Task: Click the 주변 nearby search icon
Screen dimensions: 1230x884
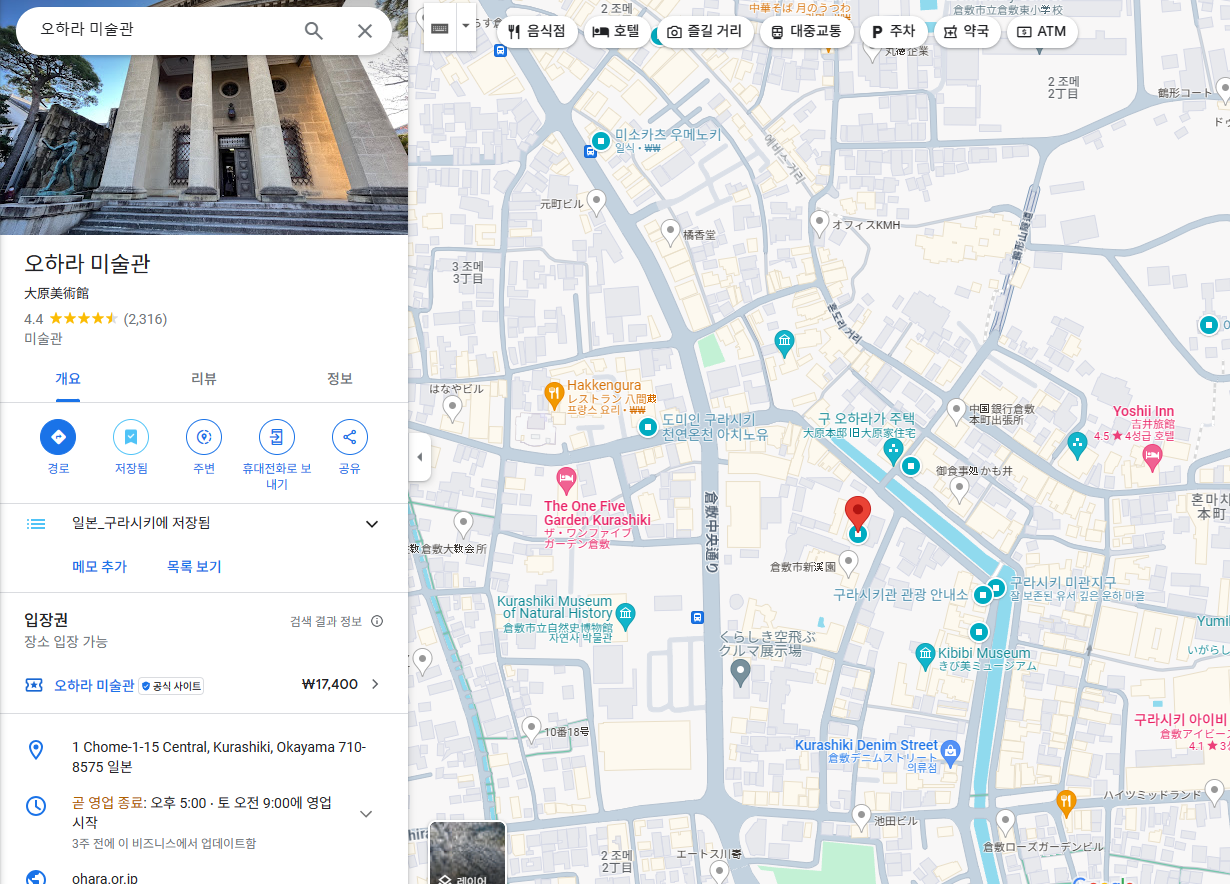Action: pos(204,437)
